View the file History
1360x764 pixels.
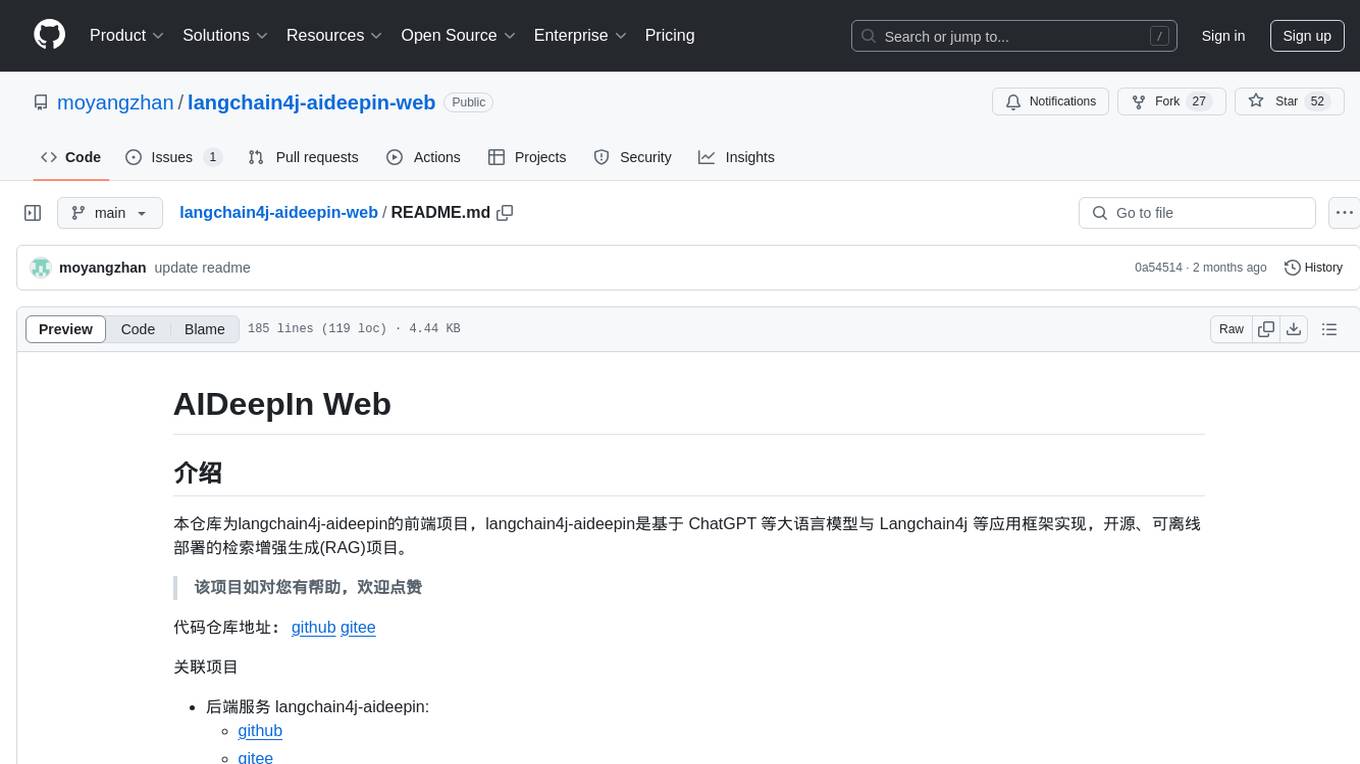click(1313, 268)
